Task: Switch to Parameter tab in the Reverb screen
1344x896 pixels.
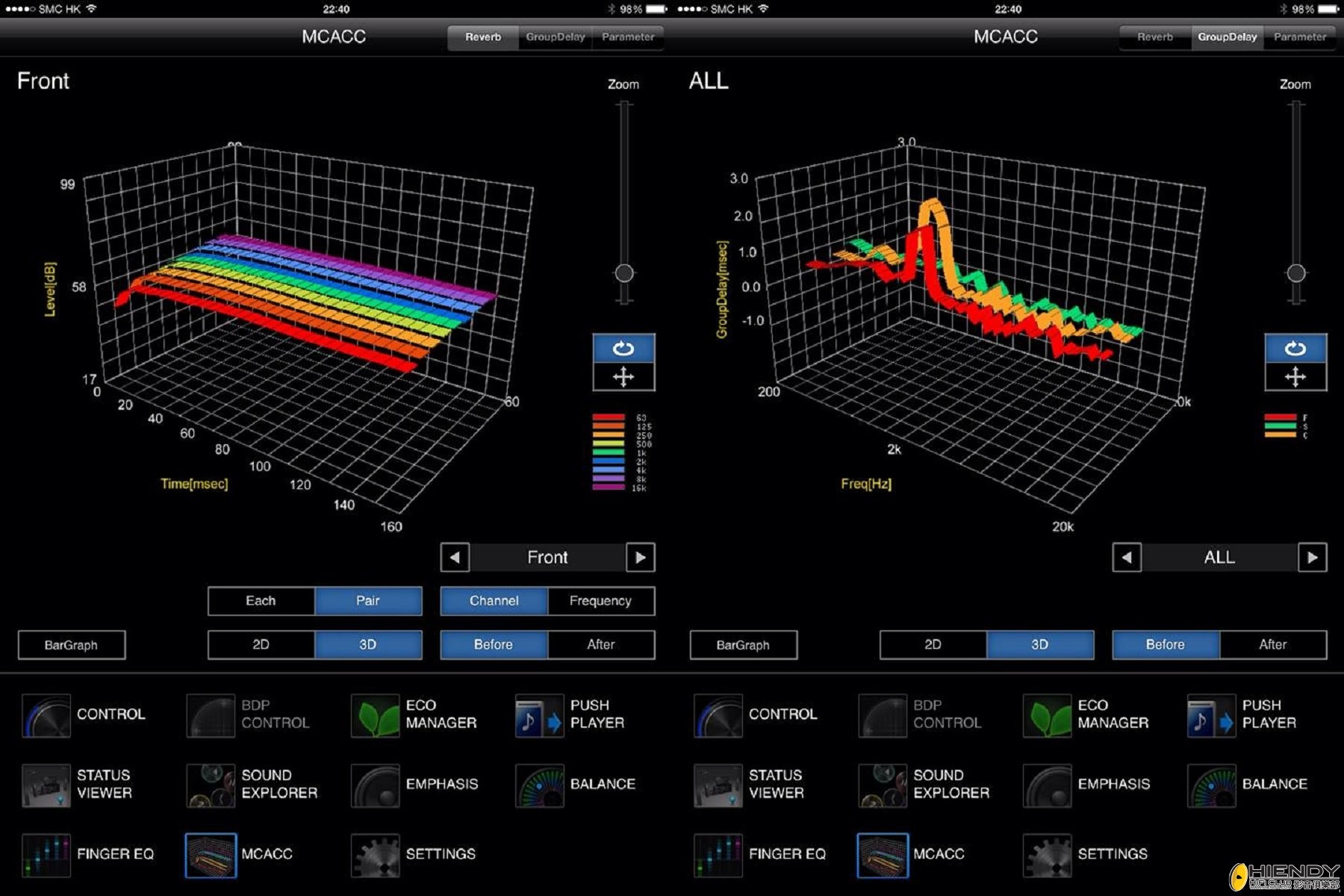Action: [627, 37]
